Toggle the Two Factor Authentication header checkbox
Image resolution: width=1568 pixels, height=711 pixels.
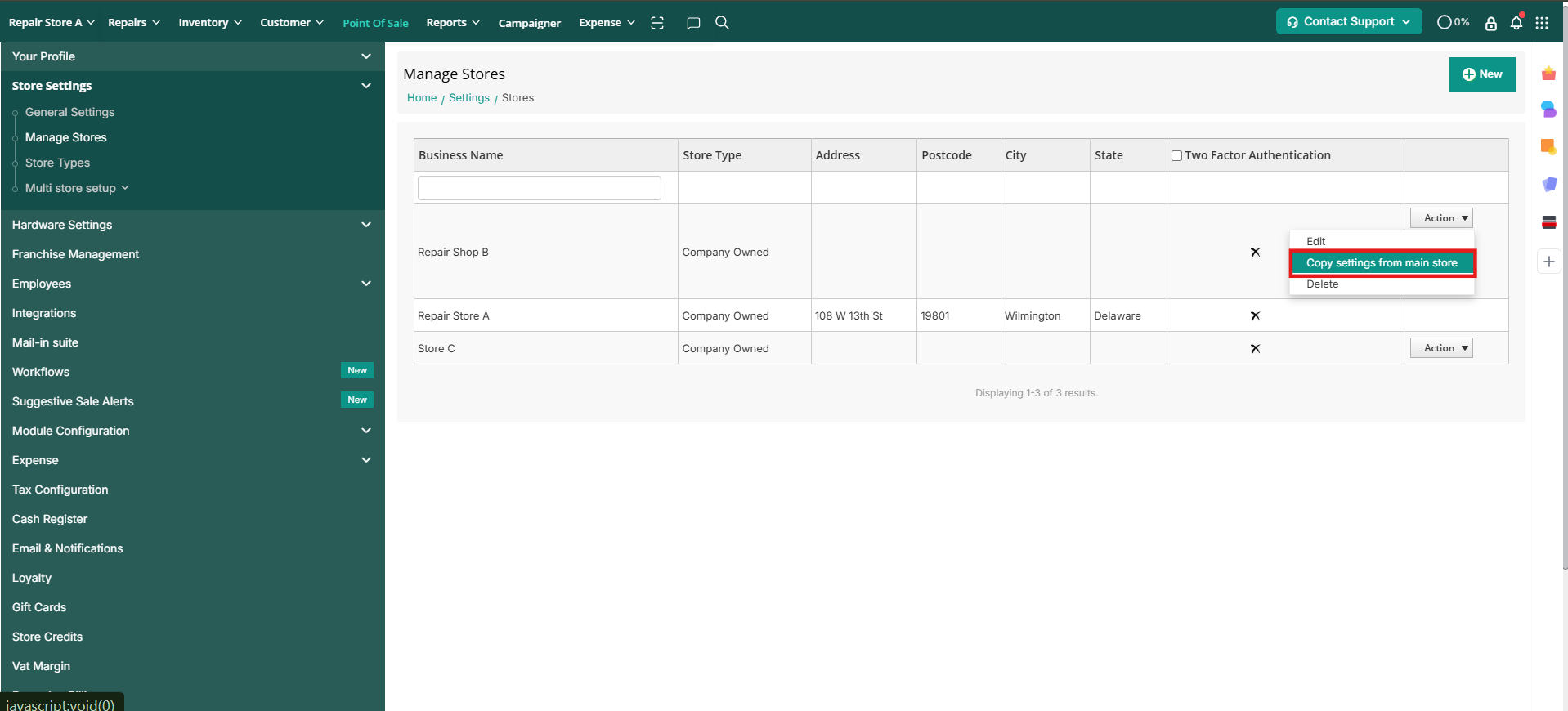tap(1176, 156)
